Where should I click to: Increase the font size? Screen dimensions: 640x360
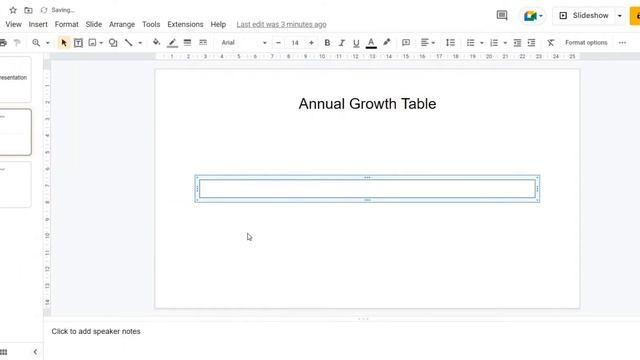pos(311,42)
